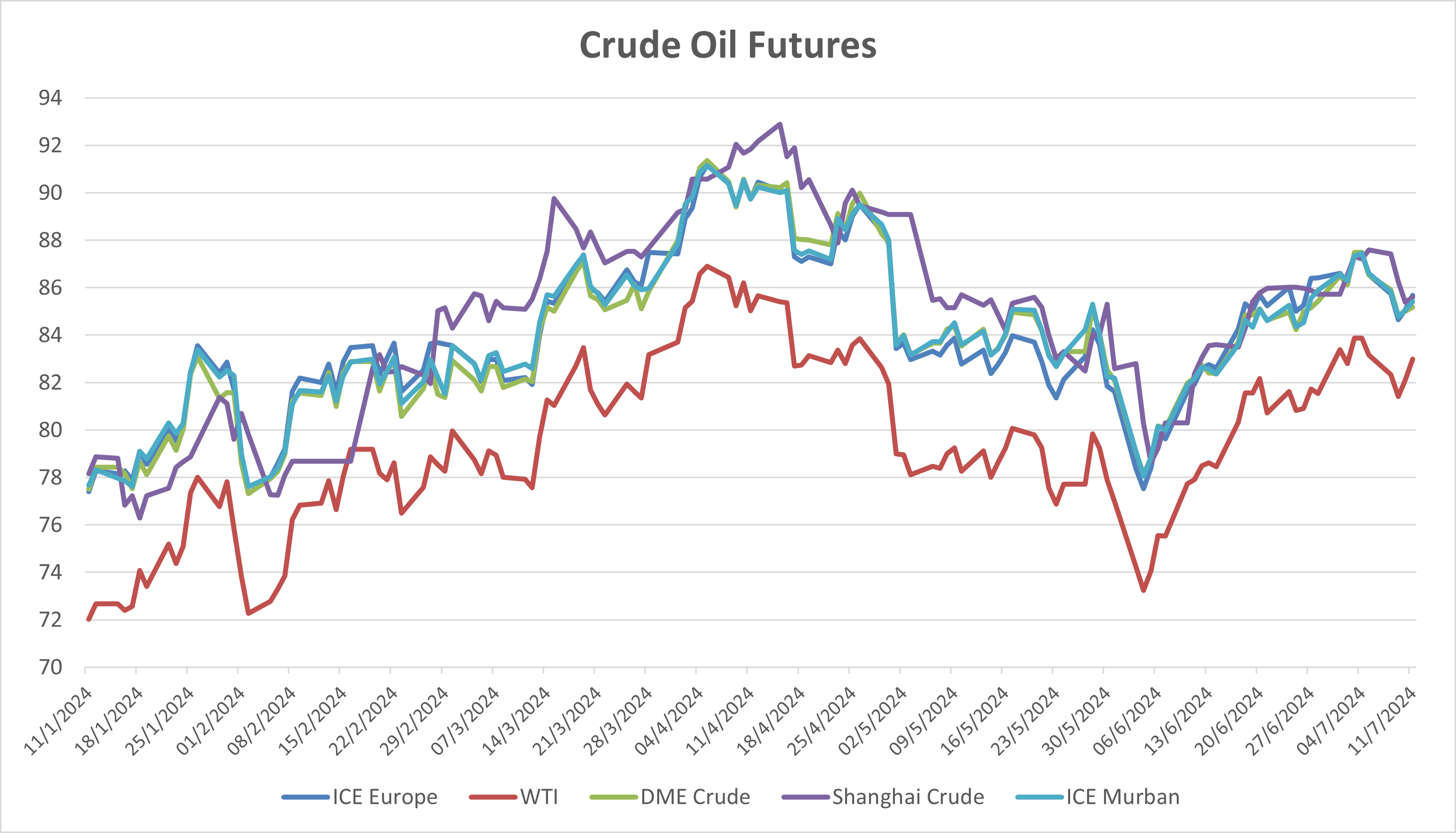This screenshot has height=833, width=1456.
Task: Select the 82 y-axis value label
Action: click(50, 382)
